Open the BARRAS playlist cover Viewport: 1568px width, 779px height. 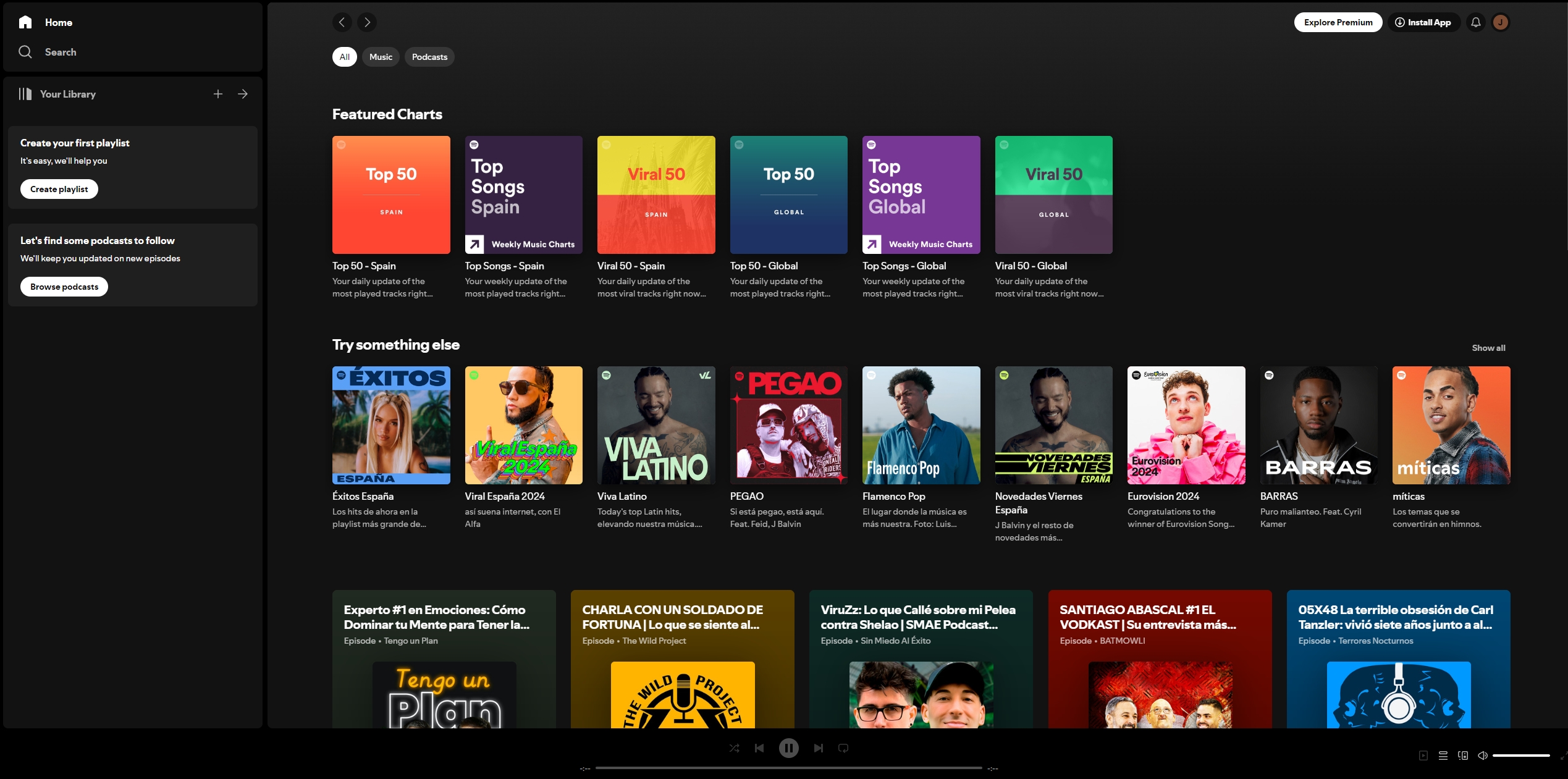pyautogui.click(x=1319, y=425)
